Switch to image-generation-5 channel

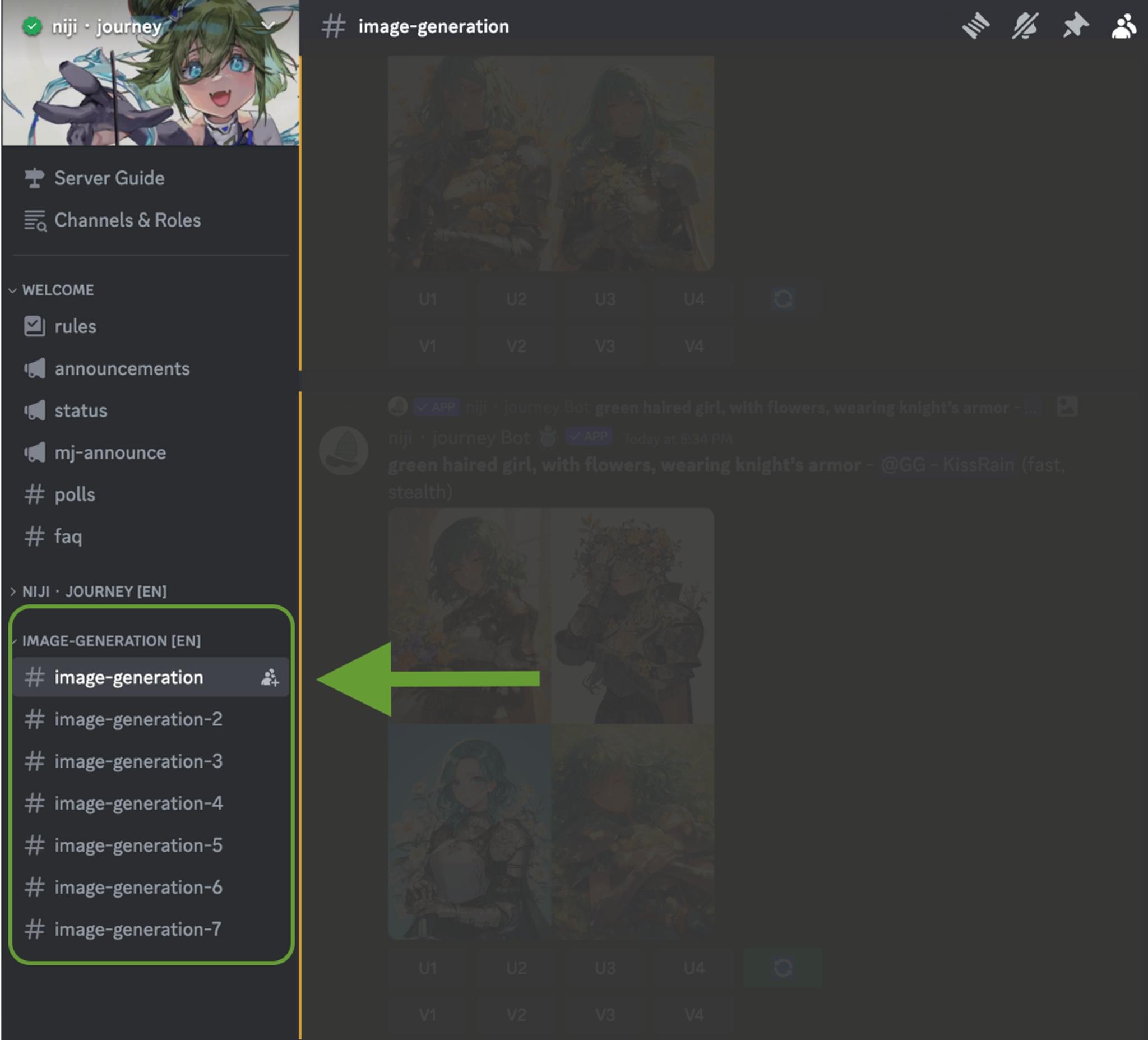[x=151, y=846]
